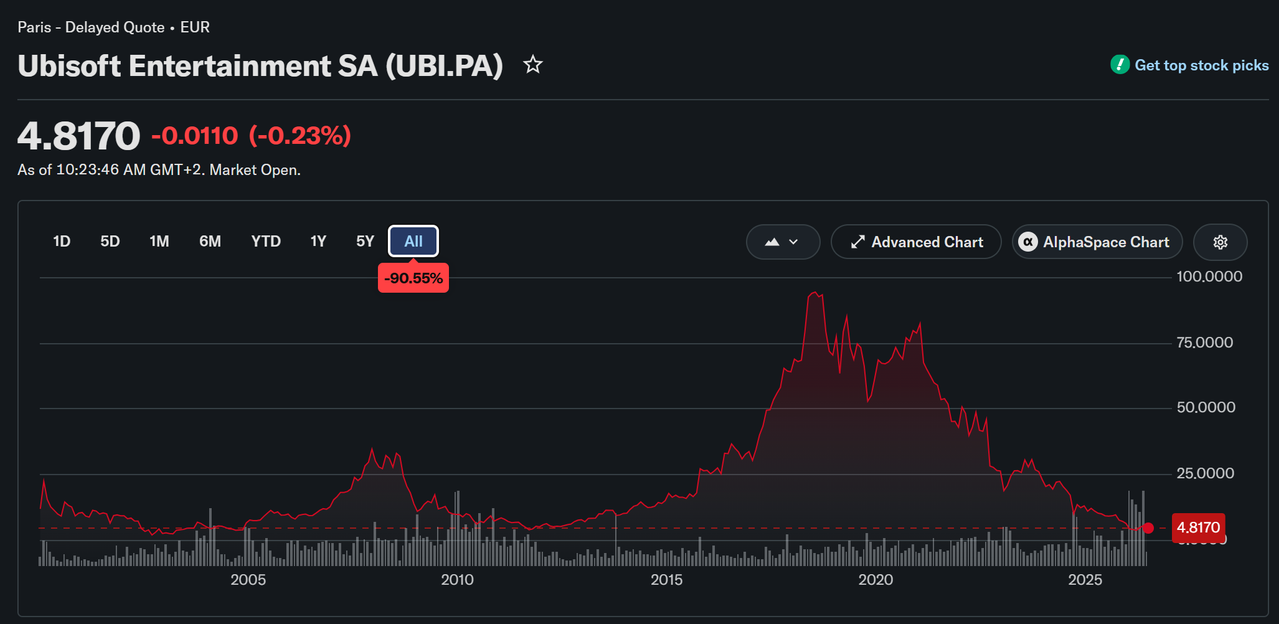Show year-to-date YTD range

coord(266,241)
